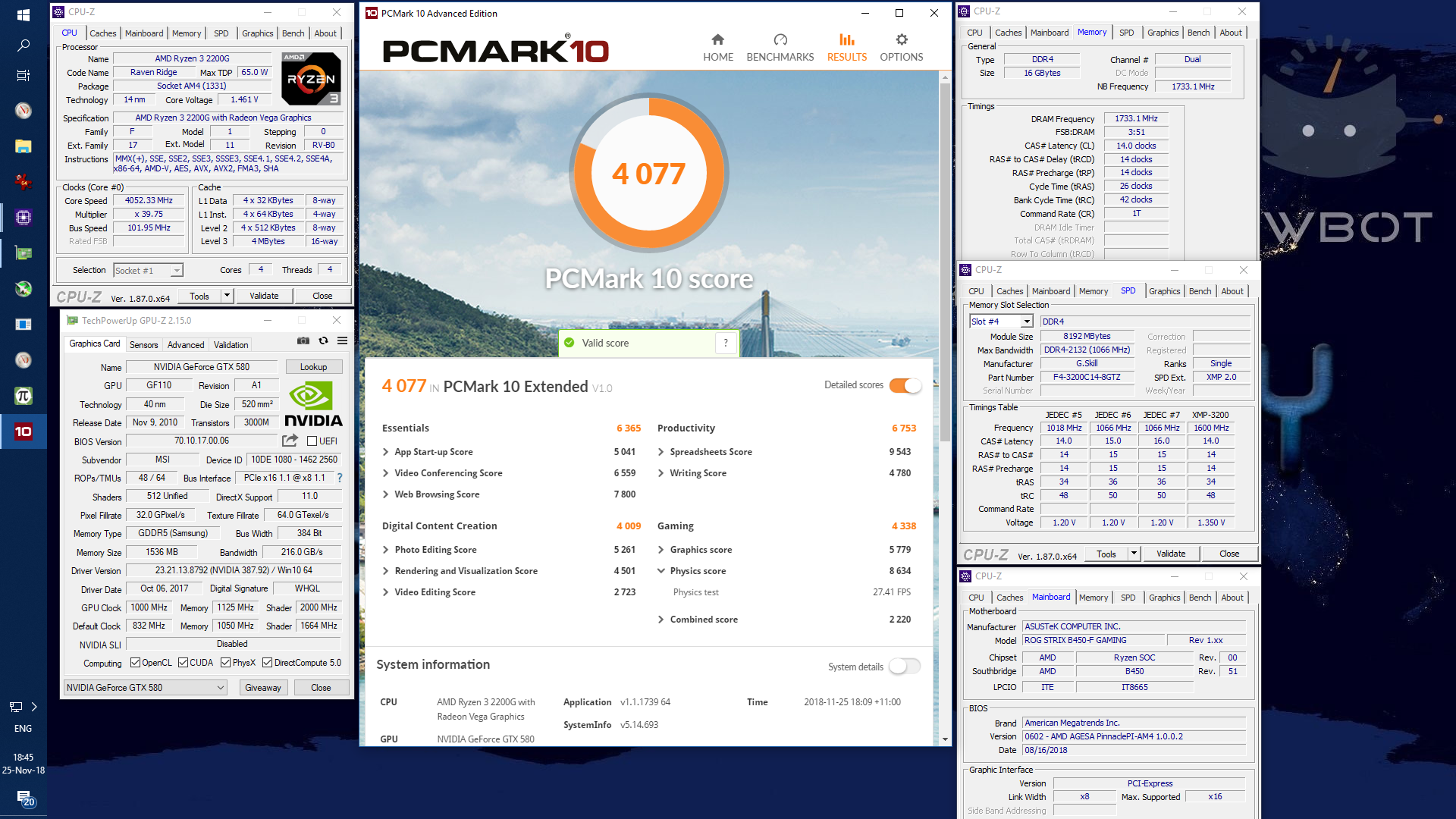Switch to Bench tab in left CPU-Z

tap(293, 33)
